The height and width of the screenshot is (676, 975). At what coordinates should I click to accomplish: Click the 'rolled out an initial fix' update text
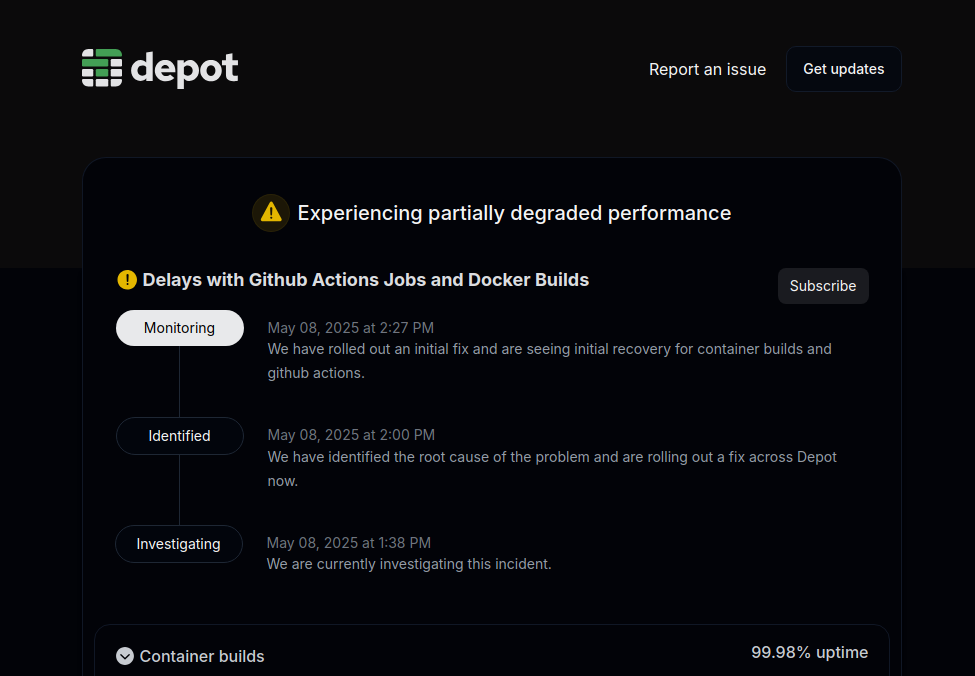pyautogui.click(x=550, y=361)
